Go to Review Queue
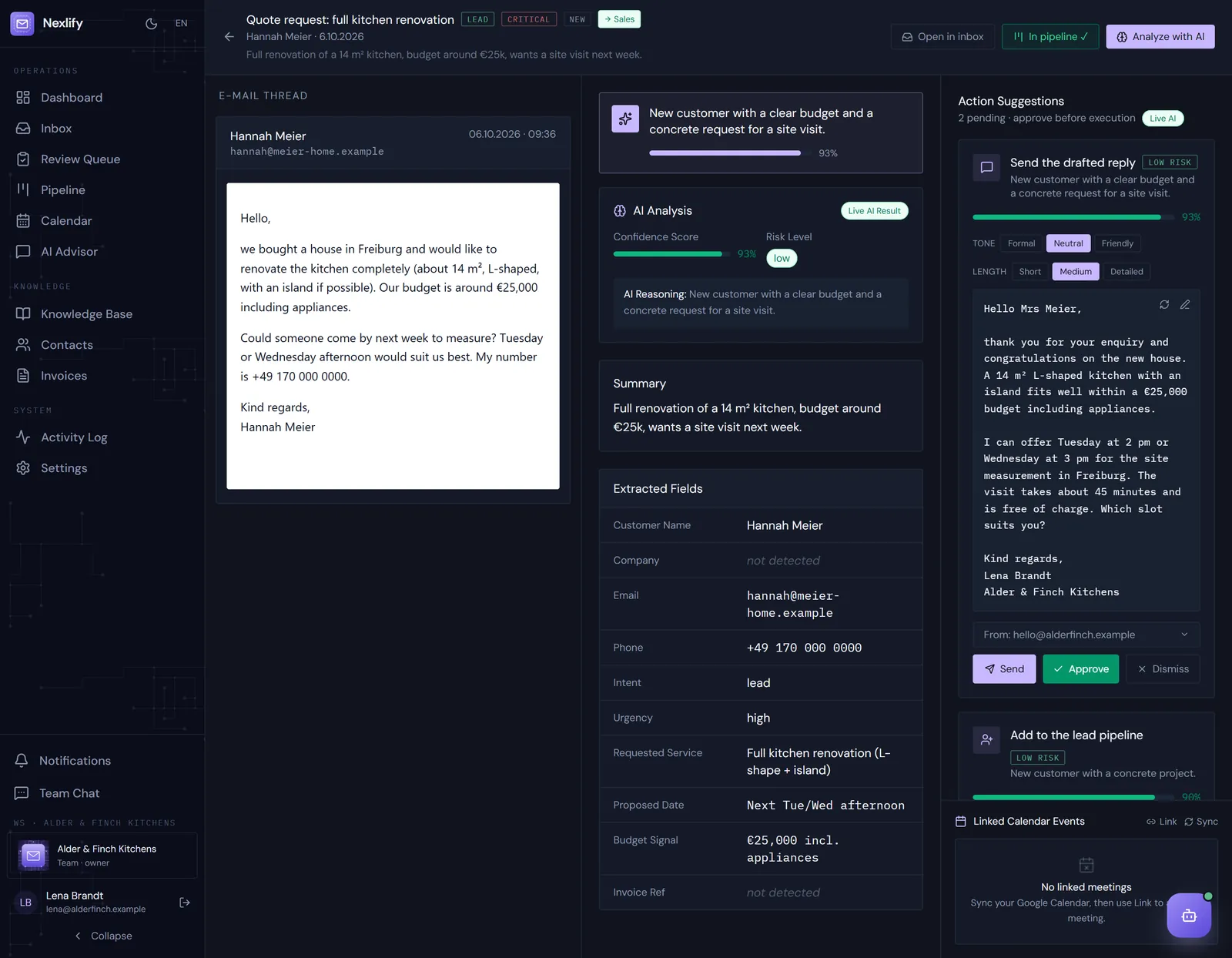 102,159
